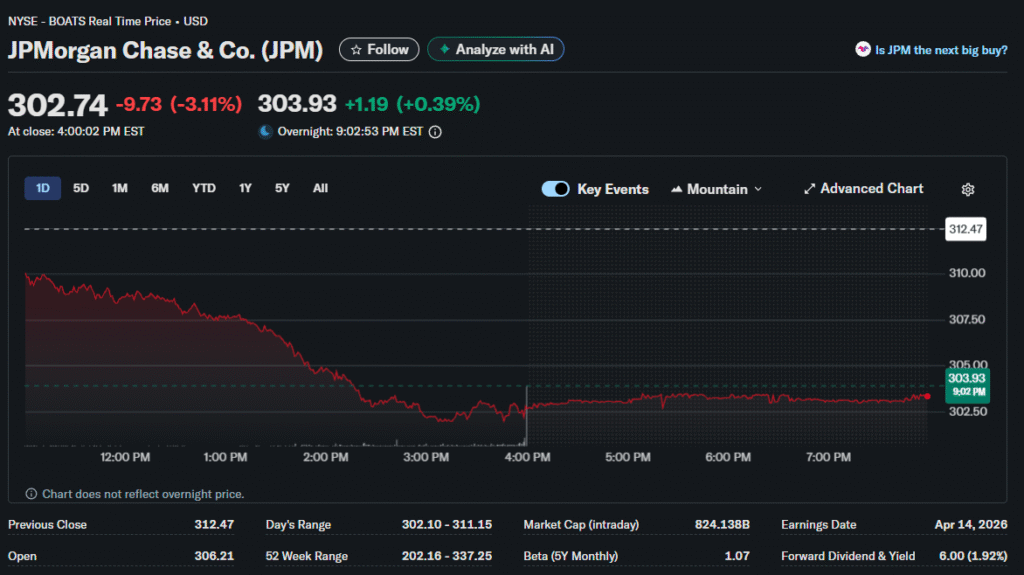Toggle the Key Events switch

pos(555,189)
